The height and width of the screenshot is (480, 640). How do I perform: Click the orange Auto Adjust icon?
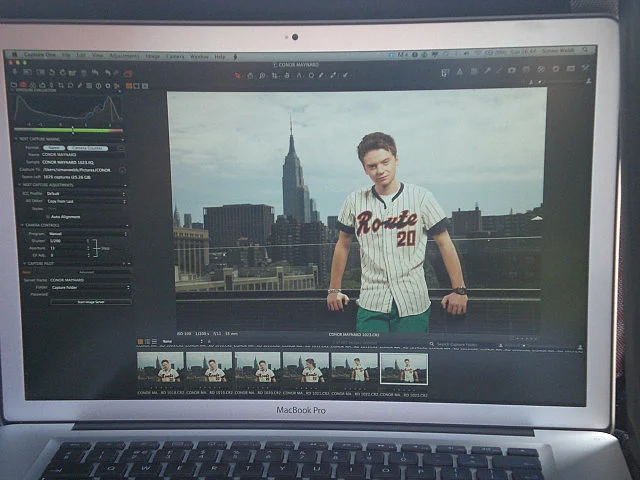point(128,74)
